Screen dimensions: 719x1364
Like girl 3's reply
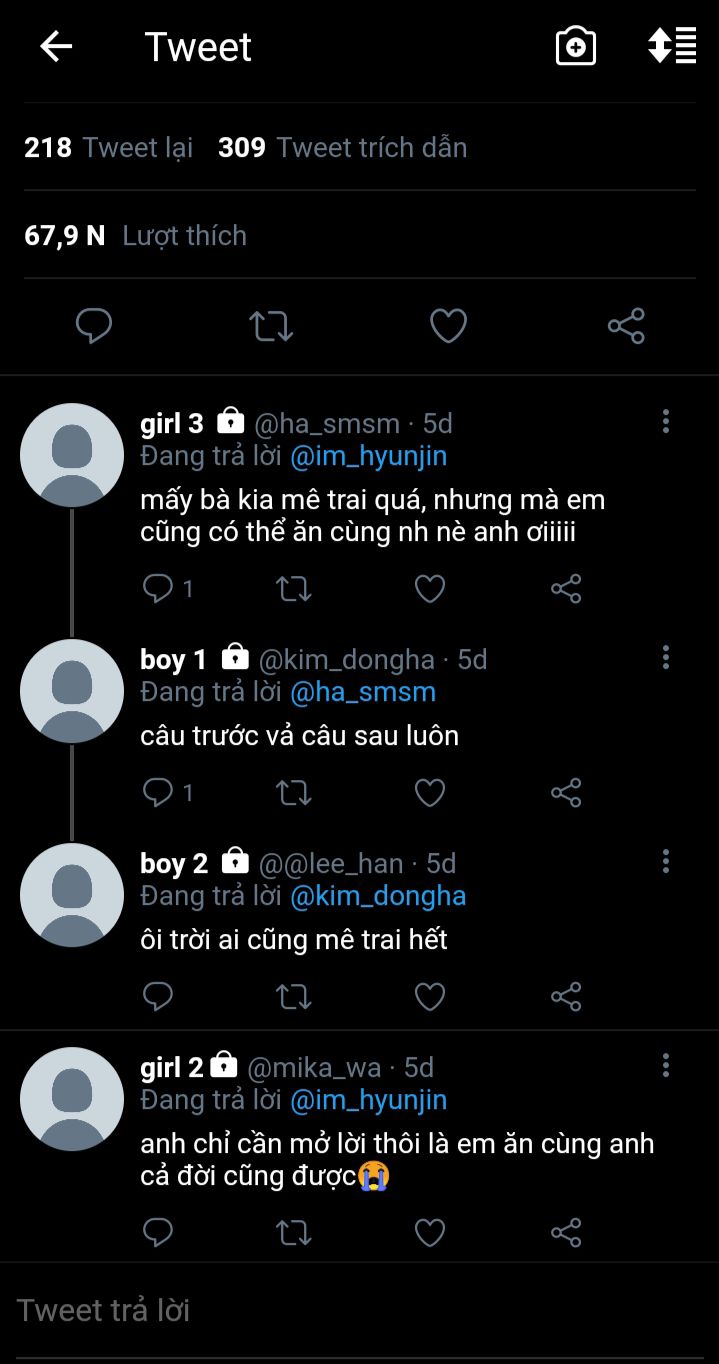click(430, 589)
